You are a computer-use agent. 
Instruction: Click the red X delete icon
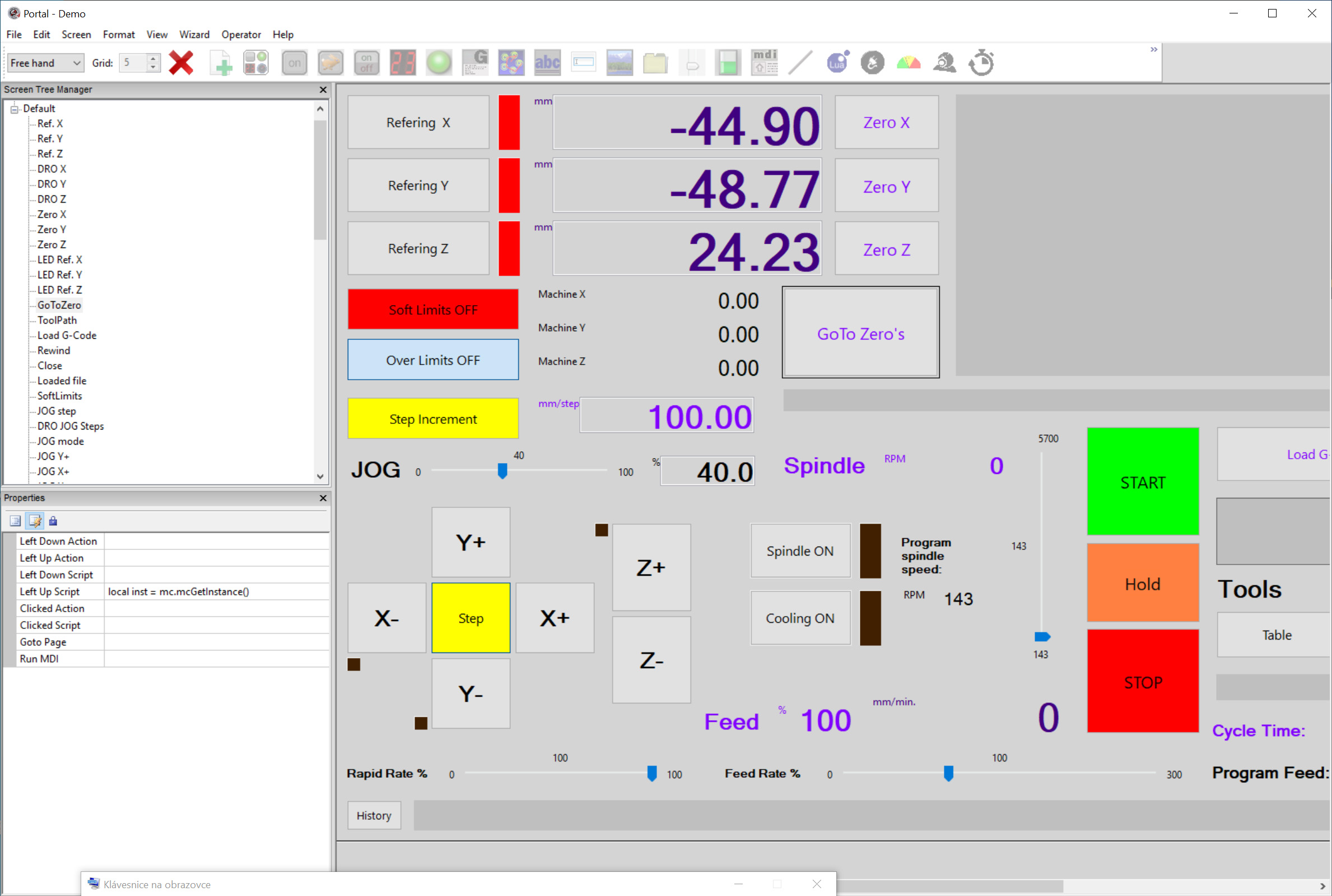pyautogui.click(x=180, y=63)
